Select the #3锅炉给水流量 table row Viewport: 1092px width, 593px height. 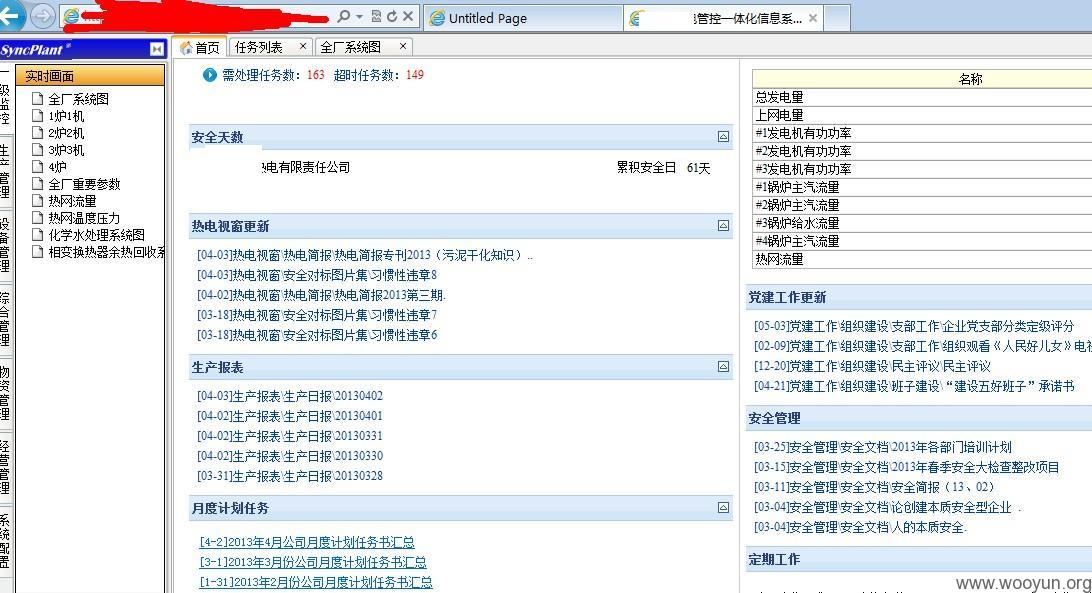[x=922, y=223]
